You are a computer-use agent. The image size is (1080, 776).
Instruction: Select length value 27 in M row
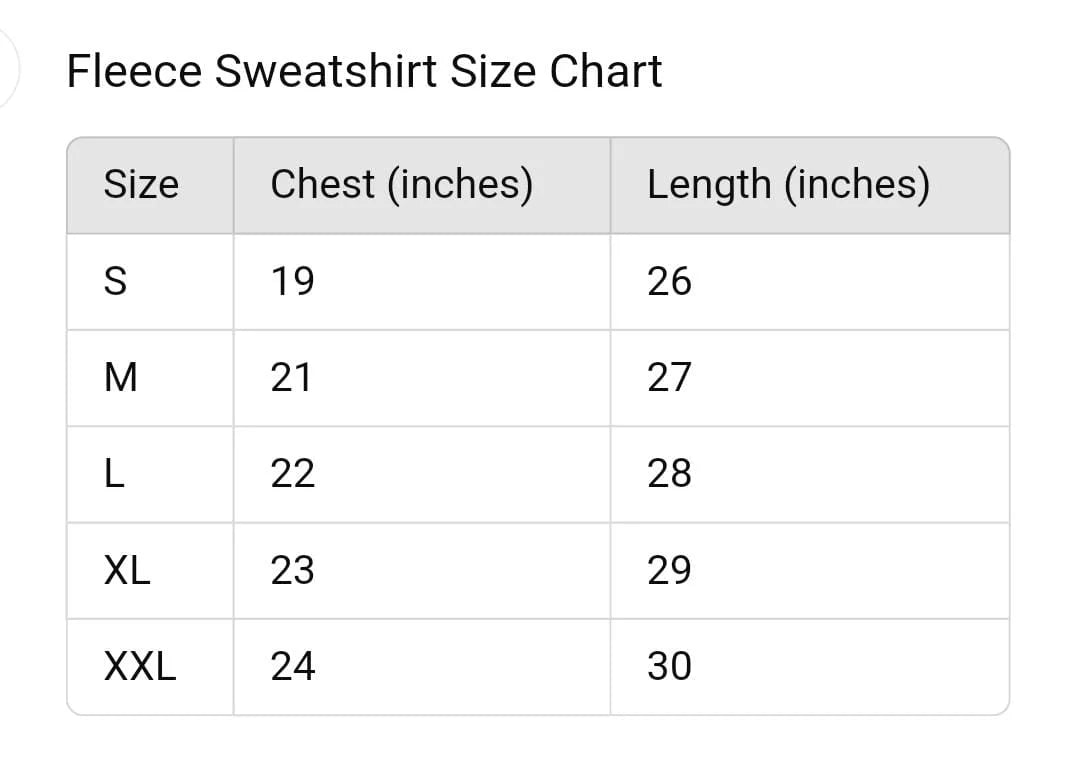[669, 378]
